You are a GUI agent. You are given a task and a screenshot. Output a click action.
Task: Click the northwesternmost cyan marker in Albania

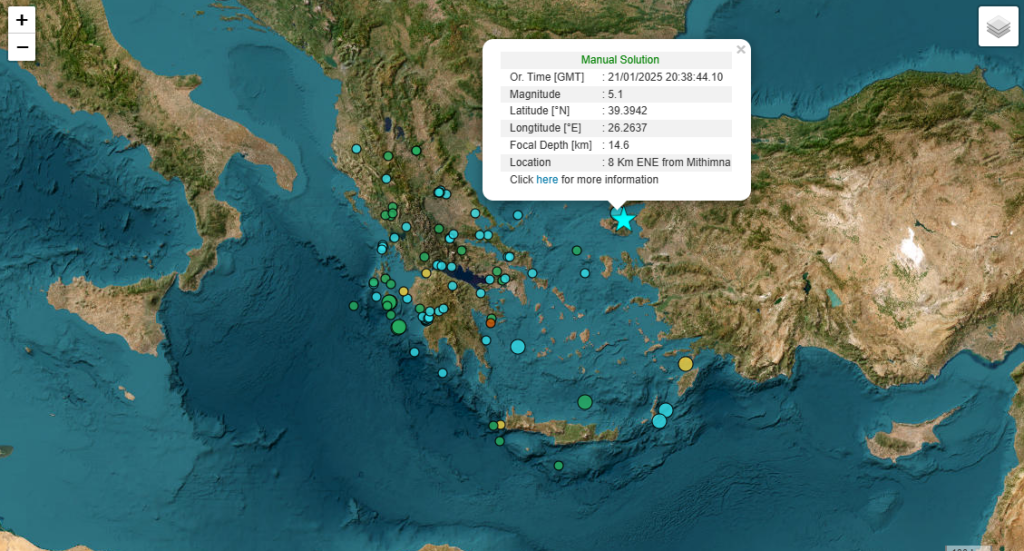356,149
